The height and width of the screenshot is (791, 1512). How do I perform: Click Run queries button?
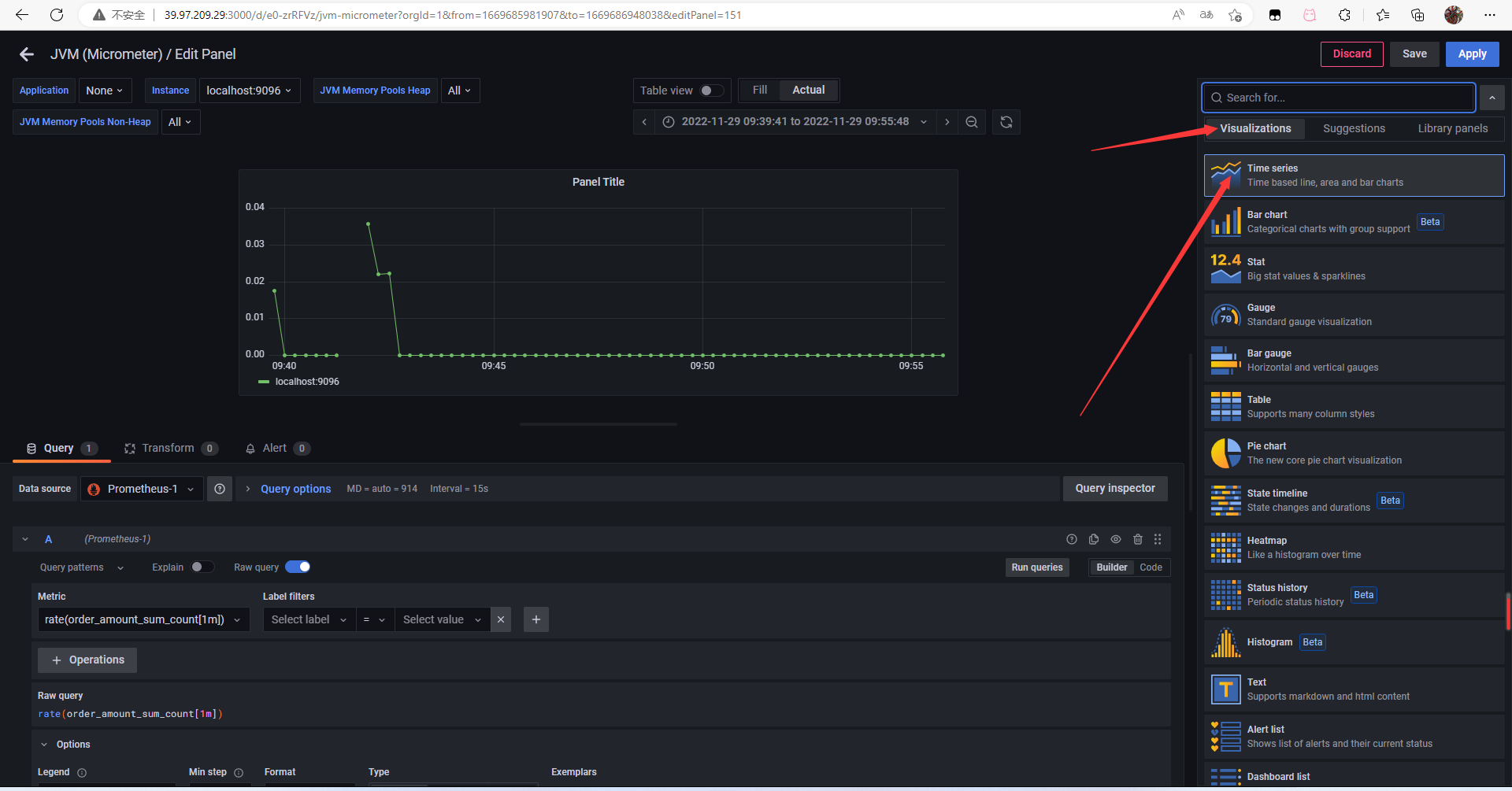[1037, 567]
